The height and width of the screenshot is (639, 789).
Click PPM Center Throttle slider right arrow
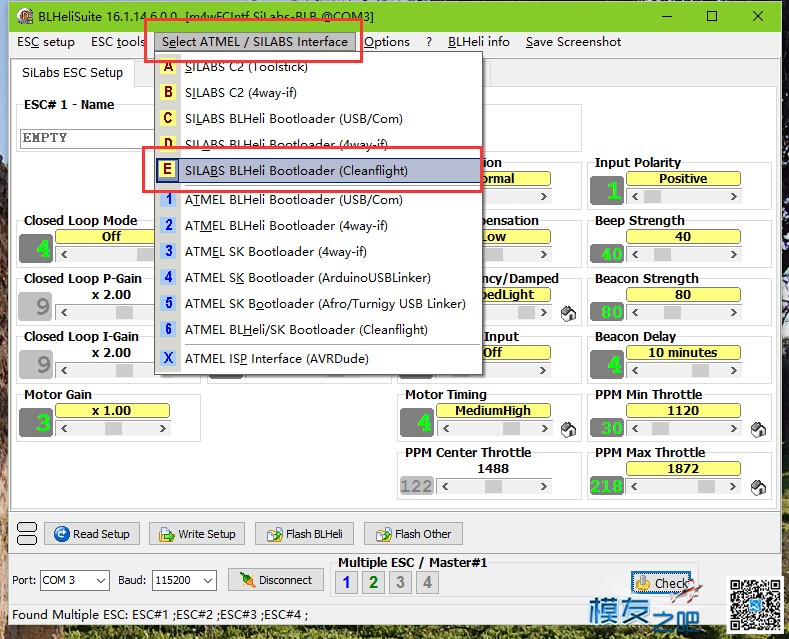[x=544, y=487]
